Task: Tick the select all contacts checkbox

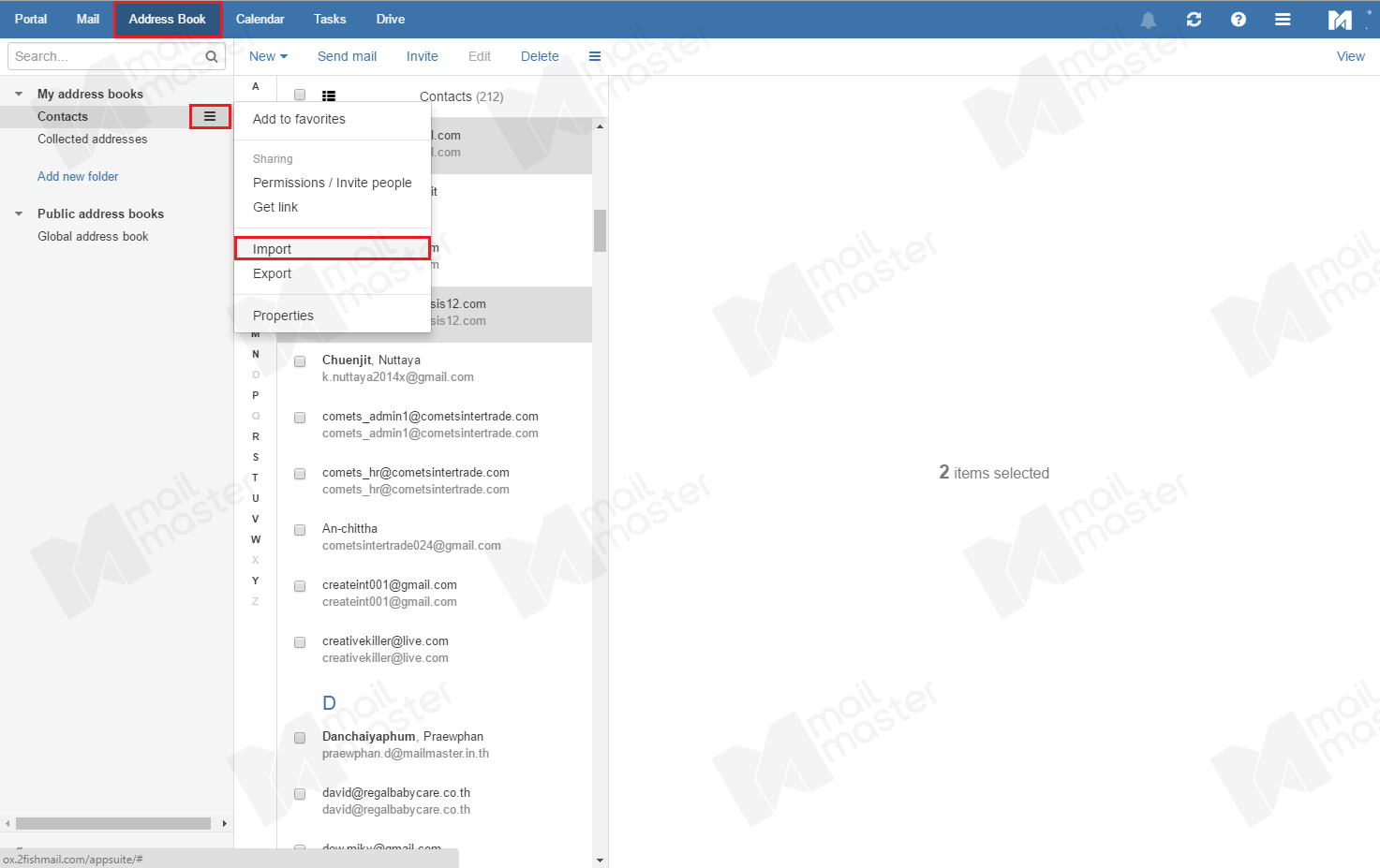Action: tap(300, 95)
